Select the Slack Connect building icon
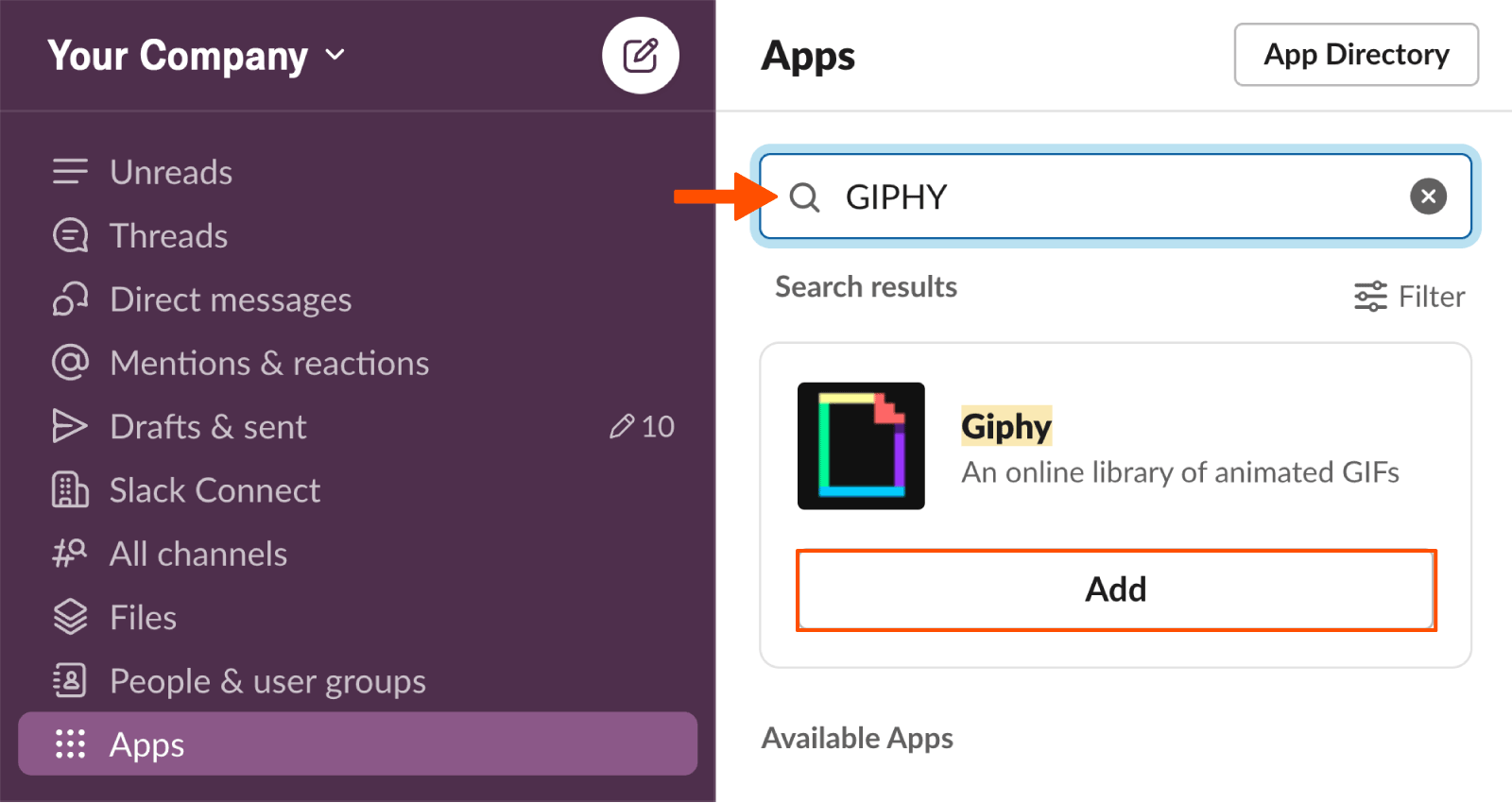1512x803 pixels. 70,489
